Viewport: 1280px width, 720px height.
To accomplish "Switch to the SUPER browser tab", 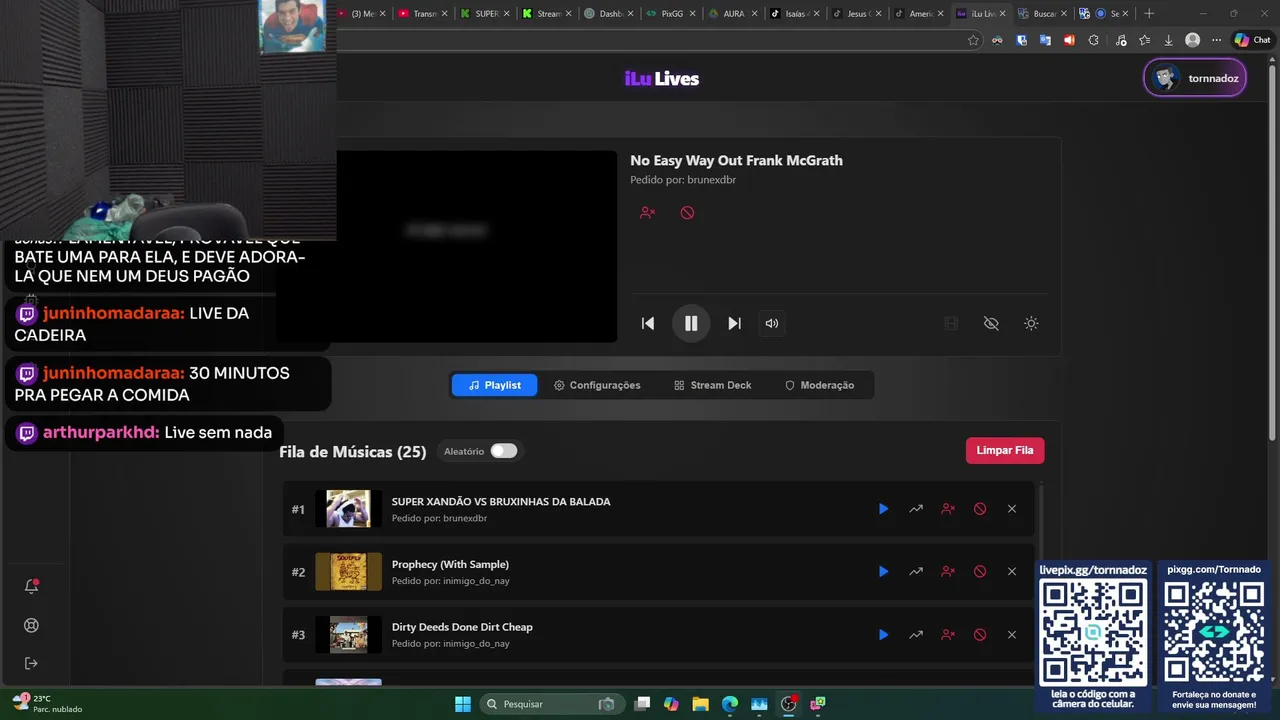I will tap(485, 14).
